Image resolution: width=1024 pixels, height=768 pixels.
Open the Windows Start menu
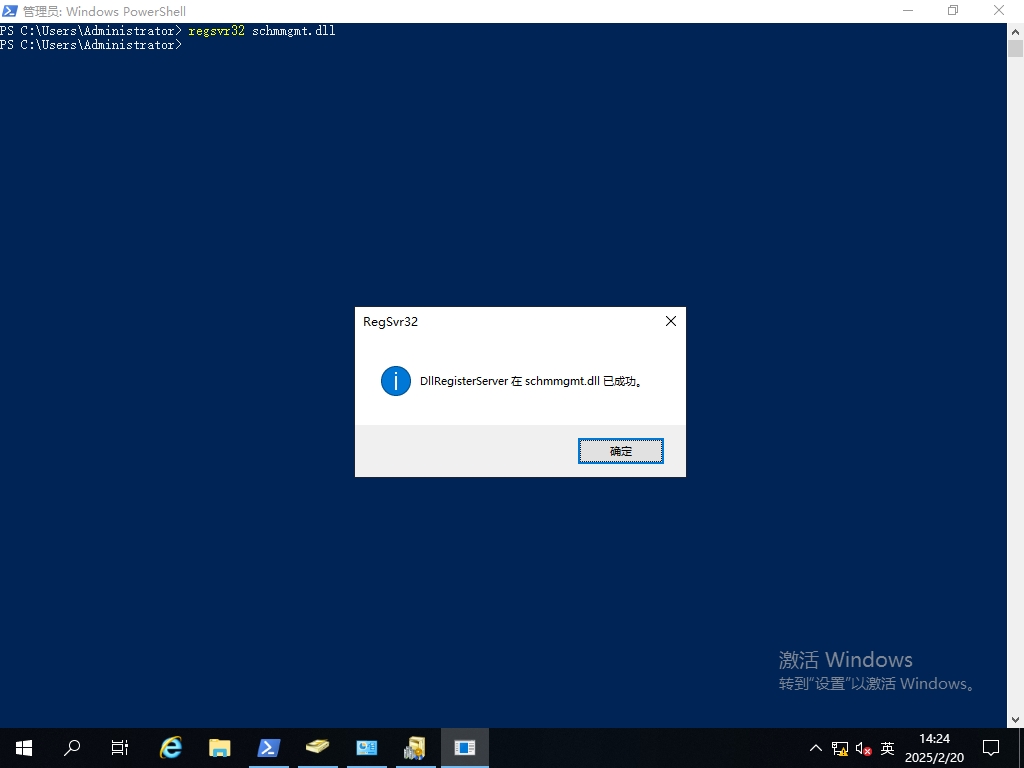24,747
